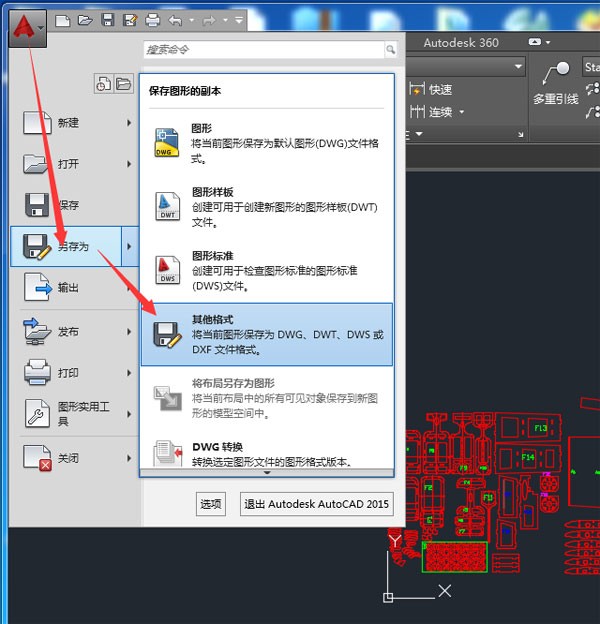Expand the 新建 submenu arrow
Viewport: 600px width, 624px height.
129,123
